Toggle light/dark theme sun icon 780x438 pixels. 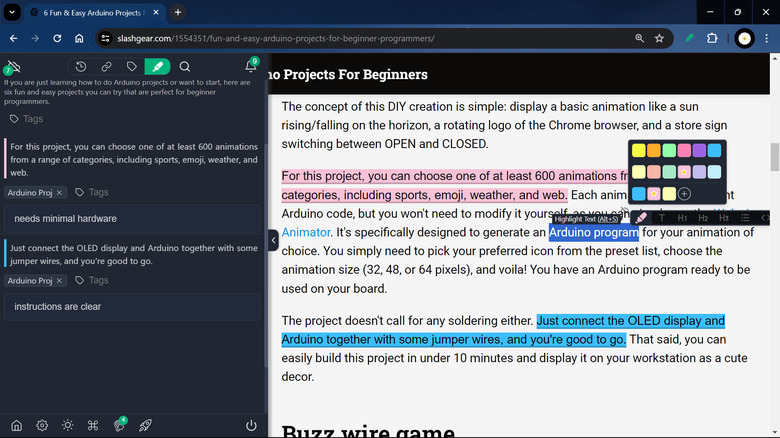click(x=67, y=425)
